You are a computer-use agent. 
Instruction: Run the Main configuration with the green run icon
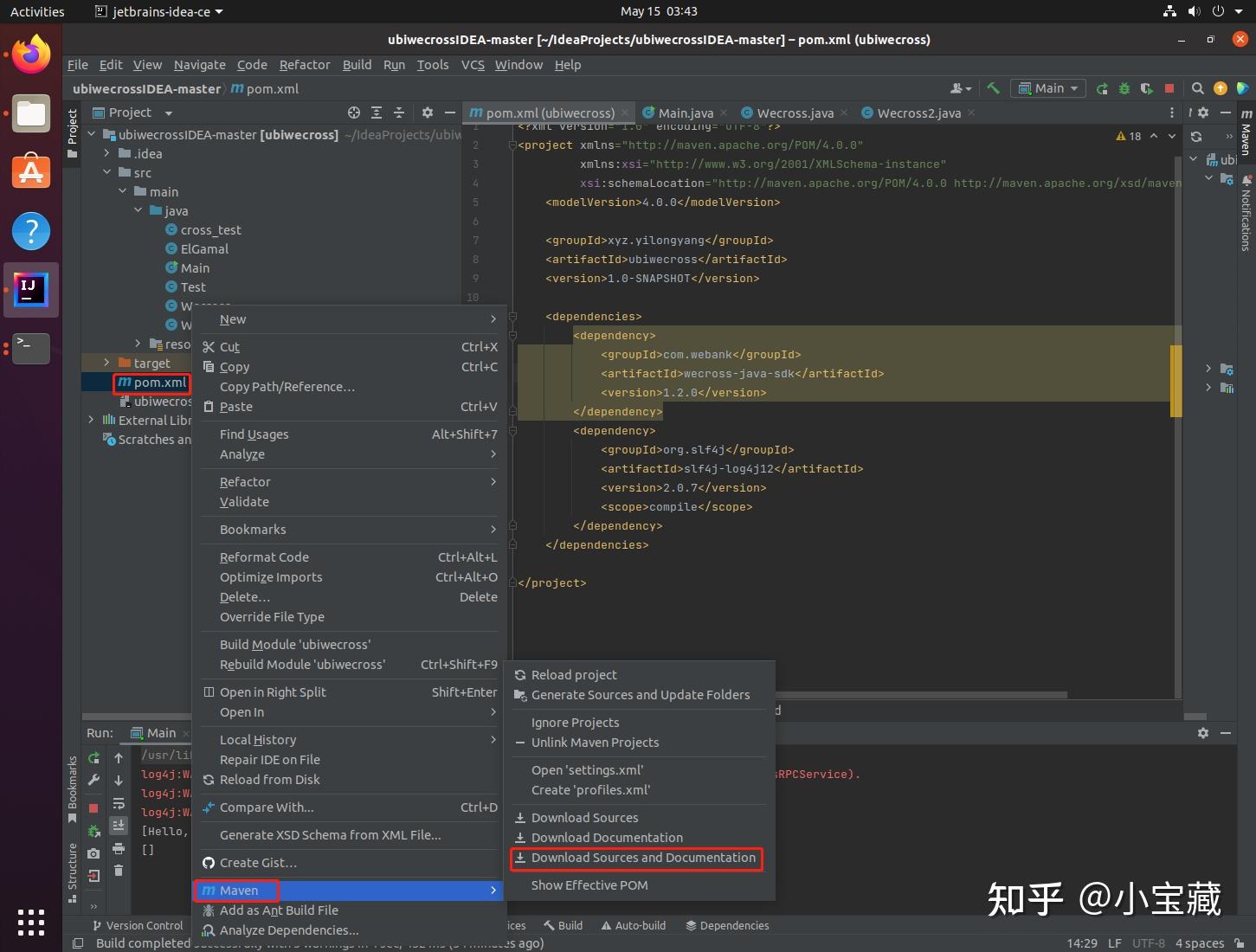click(x=1103, y=88)
